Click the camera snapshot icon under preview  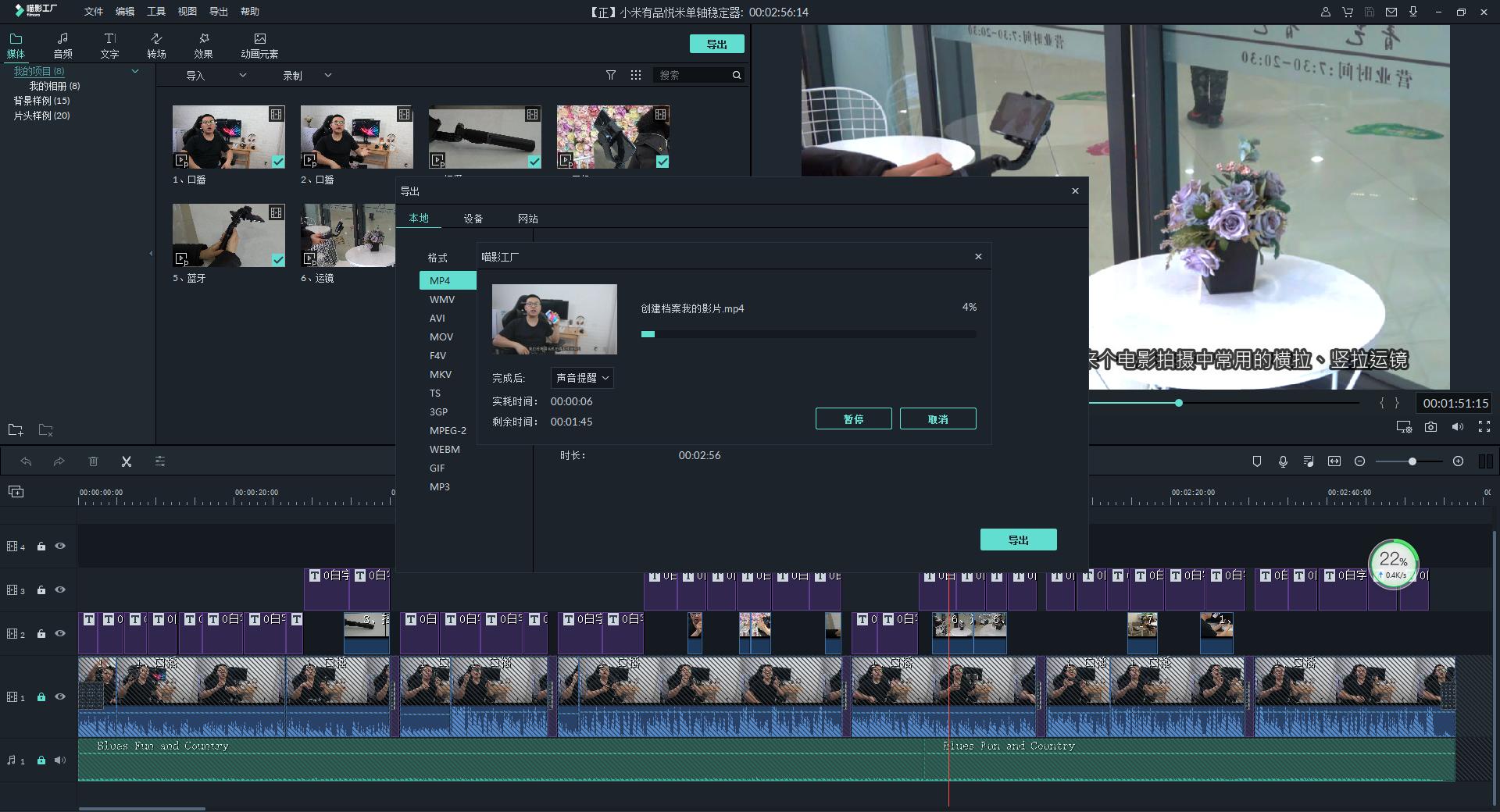(x=1430, y=427)
